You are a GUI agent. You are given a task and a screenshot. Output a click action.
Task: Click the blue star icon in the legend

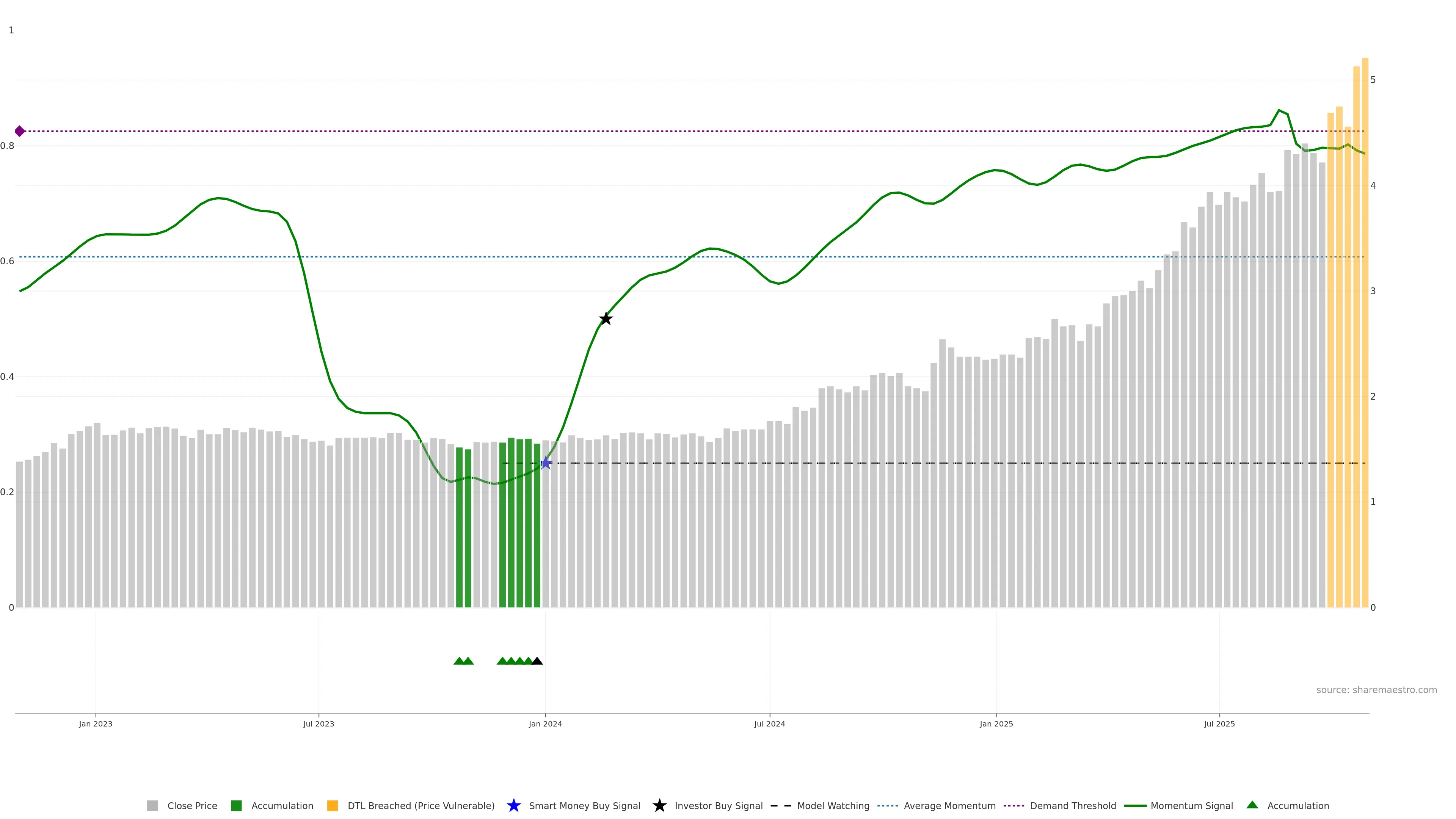(x=513, y=805)
